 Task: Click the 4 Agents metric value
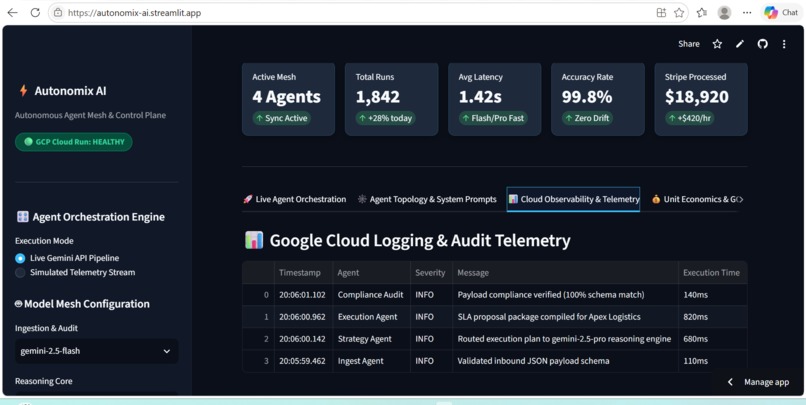(286, 97)
